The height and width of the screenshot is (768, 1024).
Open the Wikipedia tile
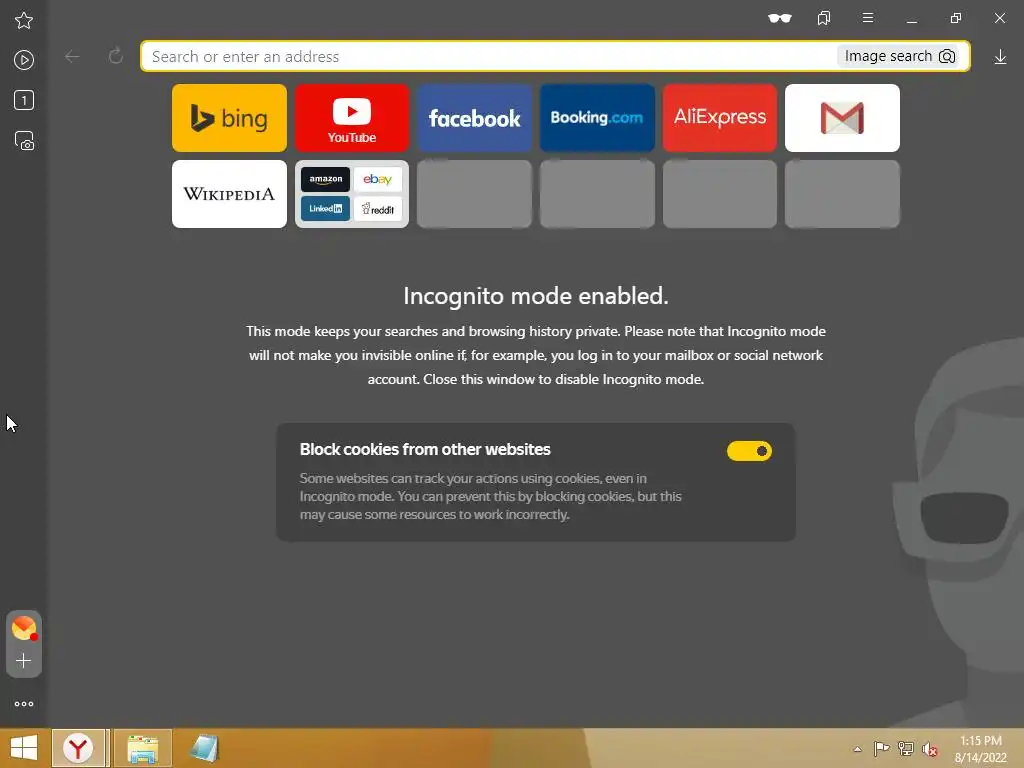pyautogui.click(x=229, y=194)
